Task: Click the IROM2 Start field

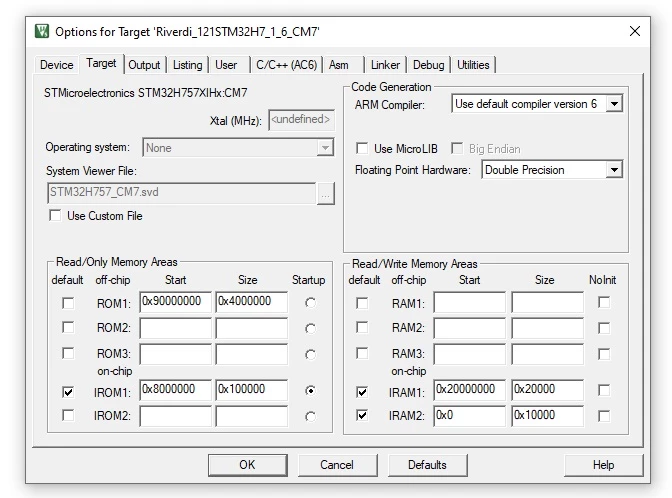Action: coord(175,416)
